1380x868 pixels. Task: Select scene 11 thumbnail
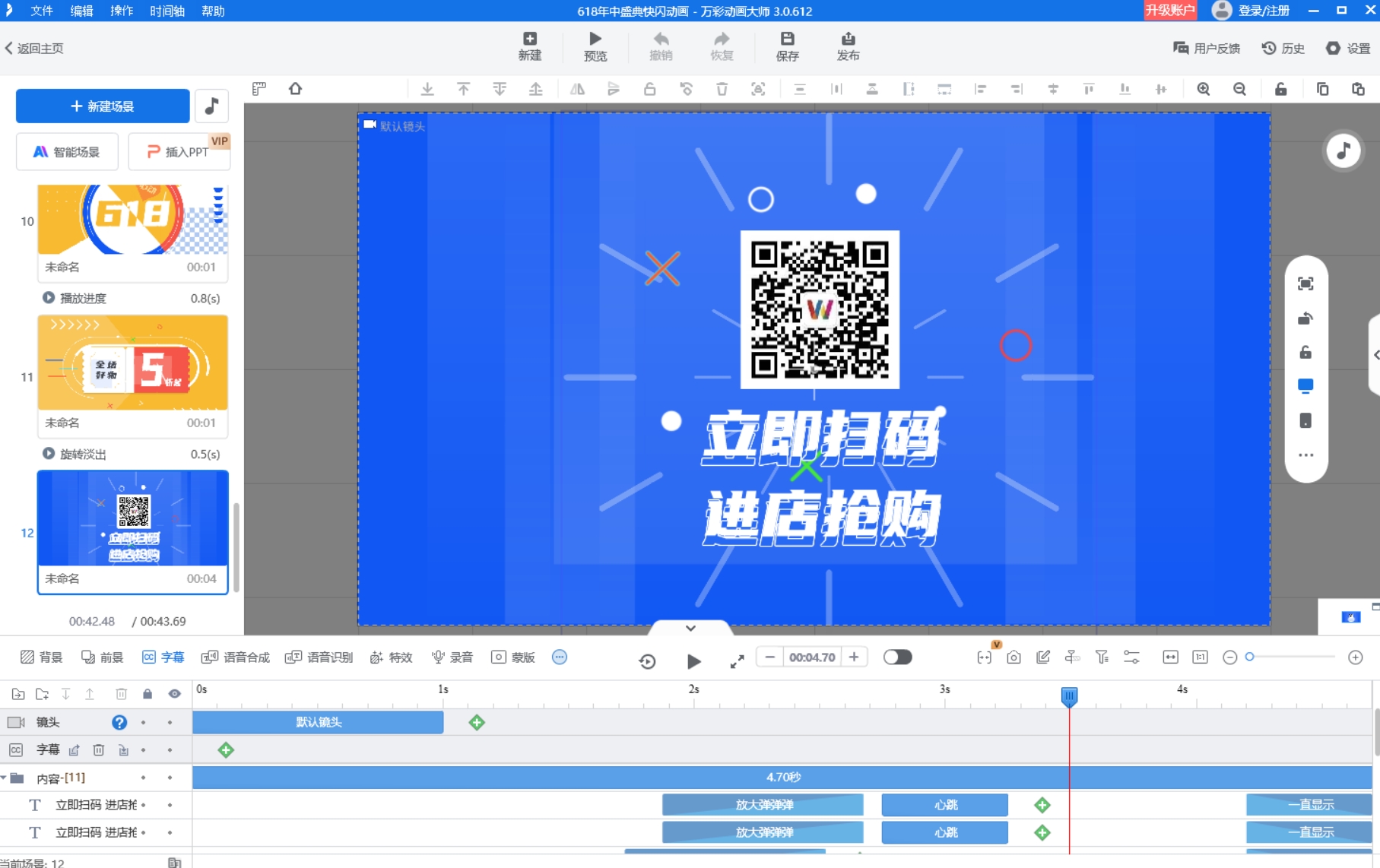(x=133, y=363)
